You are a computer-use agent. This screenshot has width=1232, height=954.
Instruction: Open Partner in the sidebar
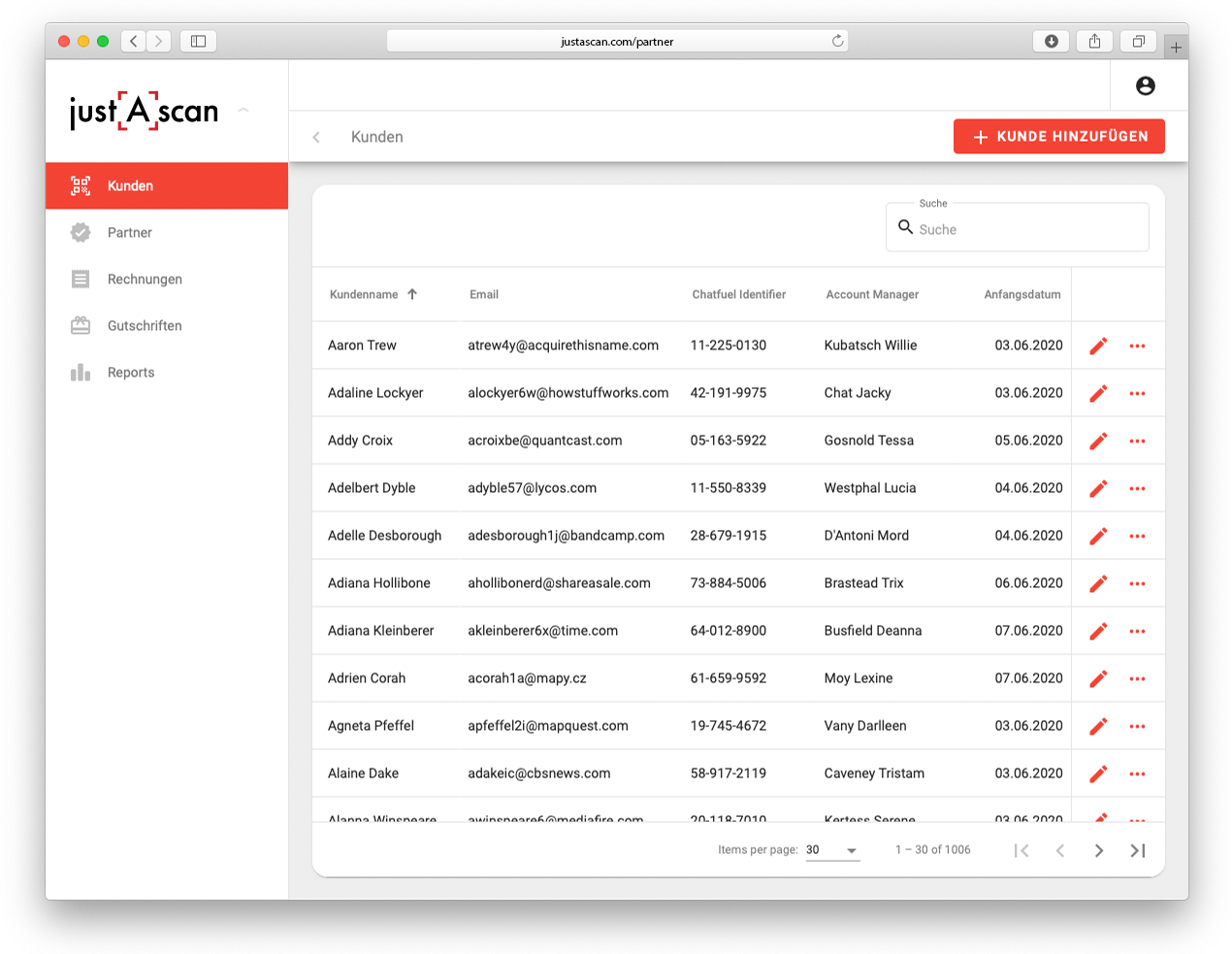point(130,233)
